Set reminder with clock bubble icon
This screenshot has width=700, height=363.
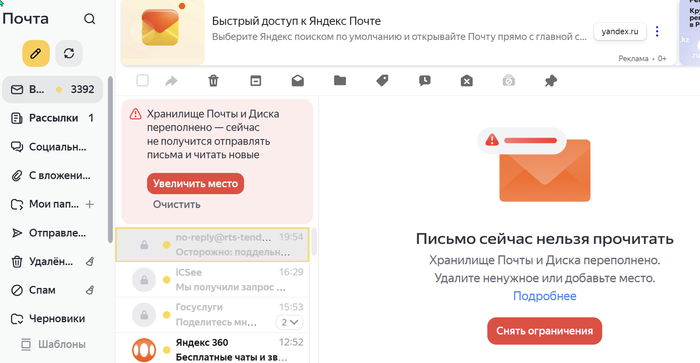tap(425, 81)
